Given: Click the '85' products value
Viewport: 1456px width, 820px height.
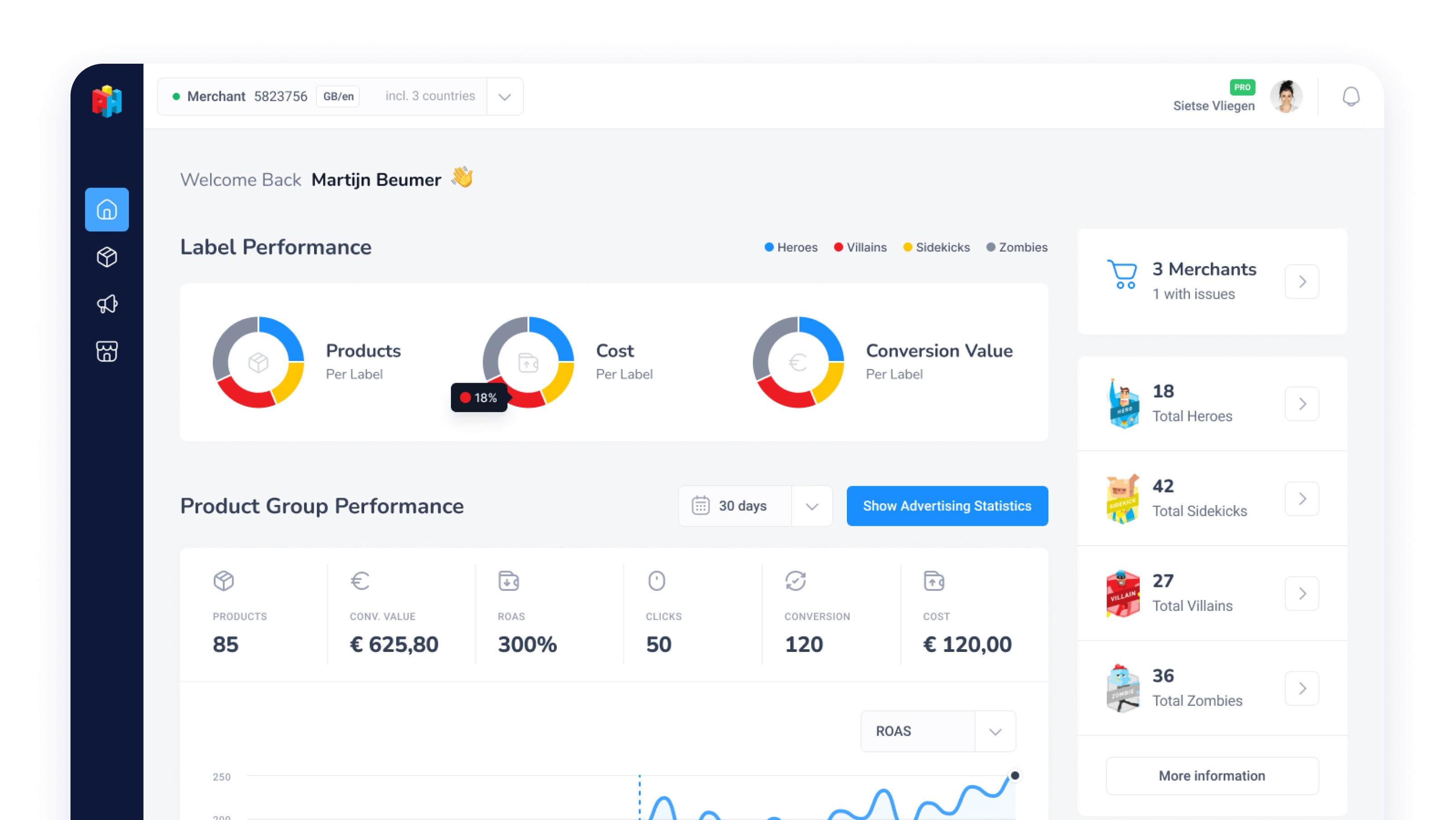Looking at the screenshot, I should coord(225,645).
